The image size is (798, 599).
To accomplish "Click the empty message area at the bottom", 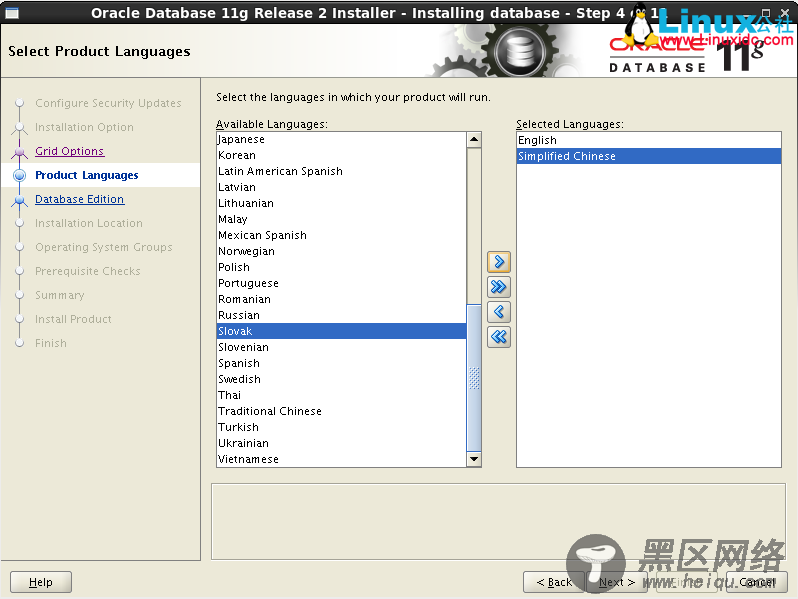I will tap(498, 522).
